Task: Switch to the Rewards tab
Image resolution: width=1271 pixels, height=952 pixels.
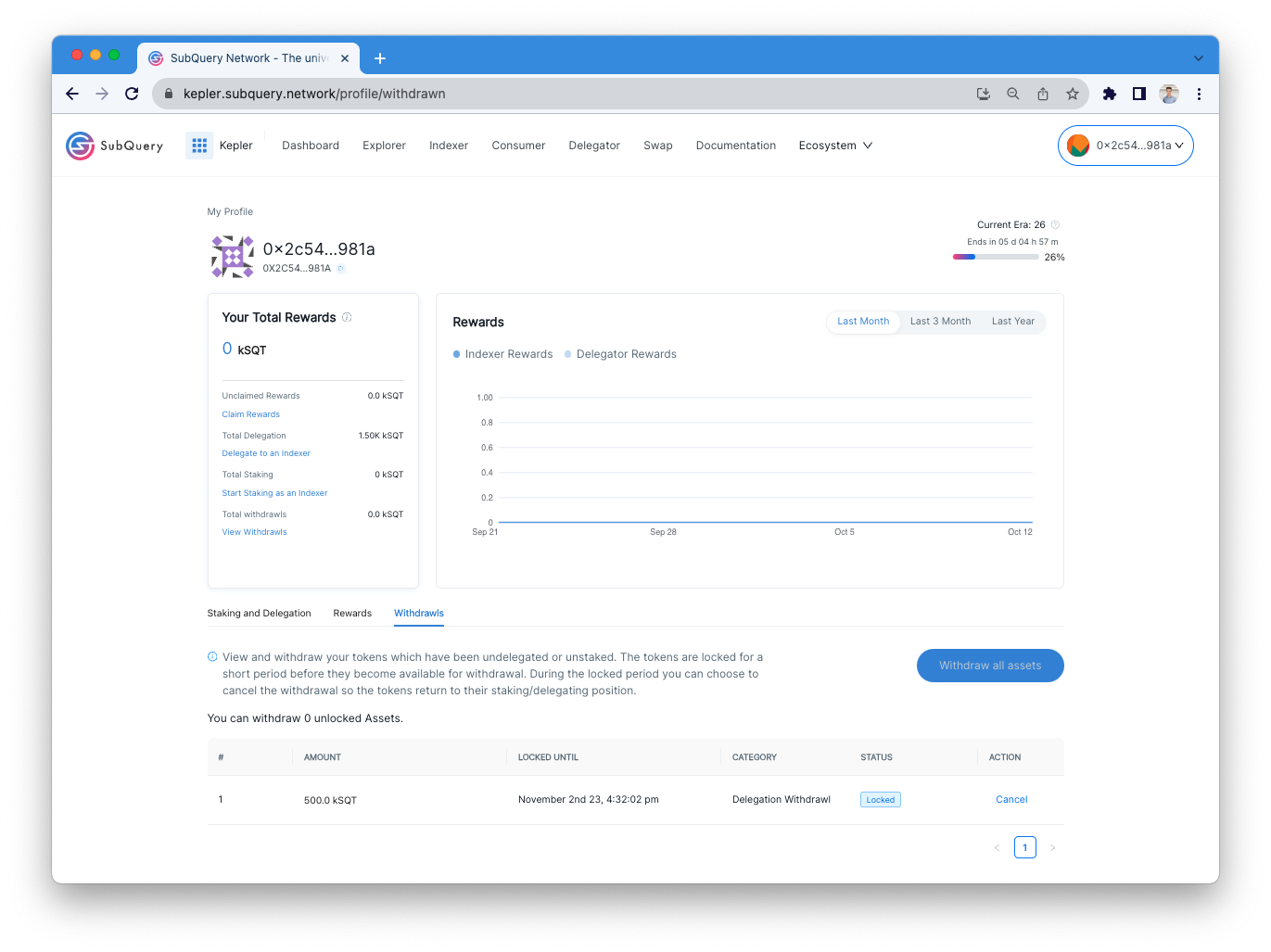Action: [x=352, y=614]
